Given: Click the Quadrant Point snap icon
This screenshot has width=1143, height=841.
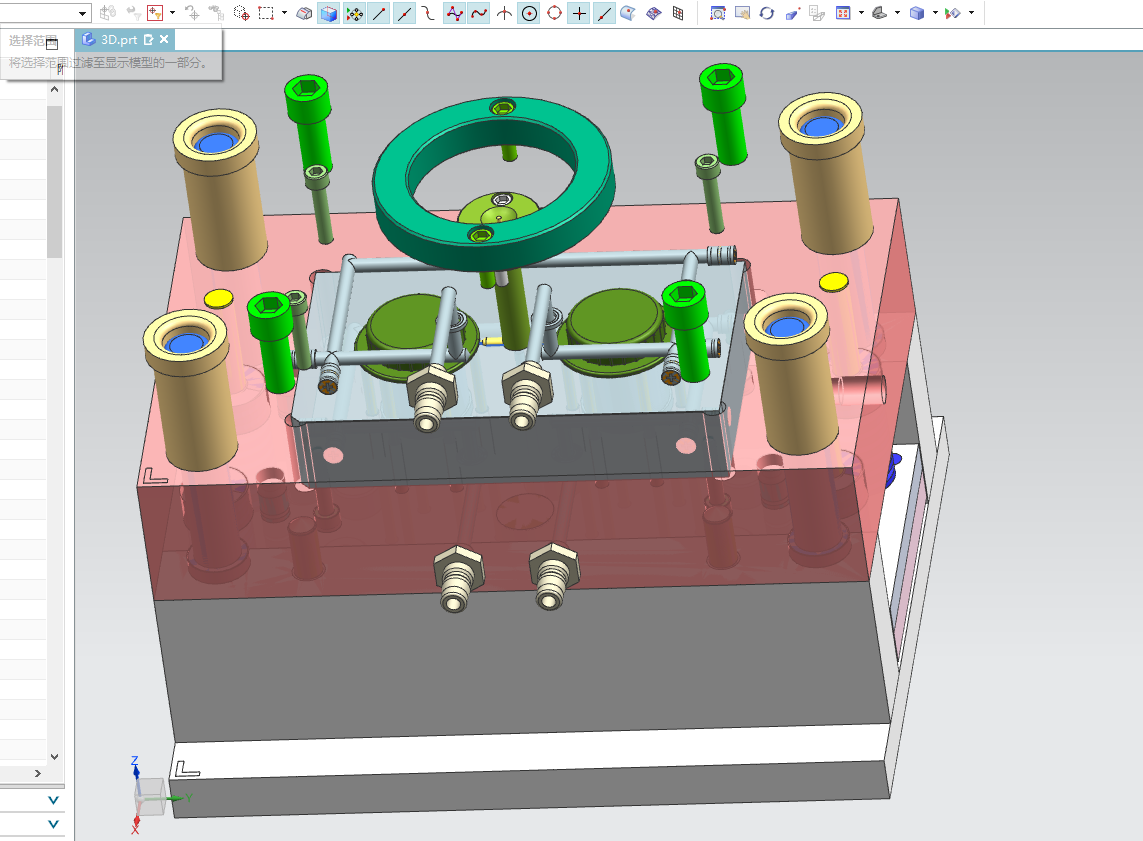Looking at the screenshot, I should [554, 13].
